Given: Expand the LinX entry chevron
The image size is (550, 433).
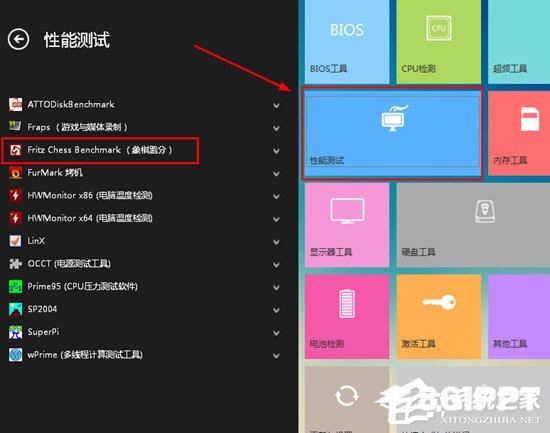Looking at the screenshot, I should coord(276,242).
